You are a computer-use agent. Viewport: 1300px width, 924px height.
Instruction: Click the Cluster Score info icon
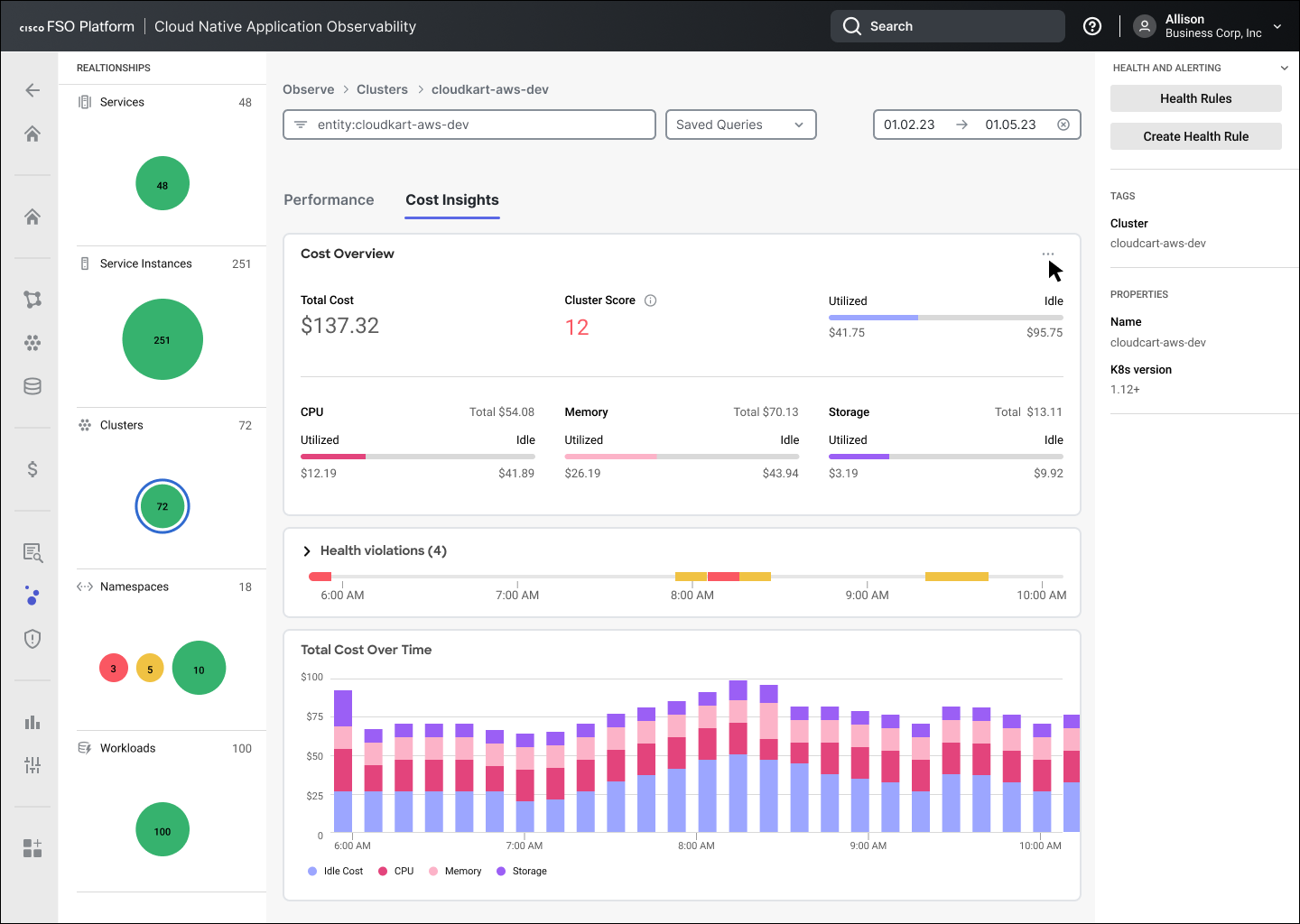pyautogui.click(x=650, y=300)
